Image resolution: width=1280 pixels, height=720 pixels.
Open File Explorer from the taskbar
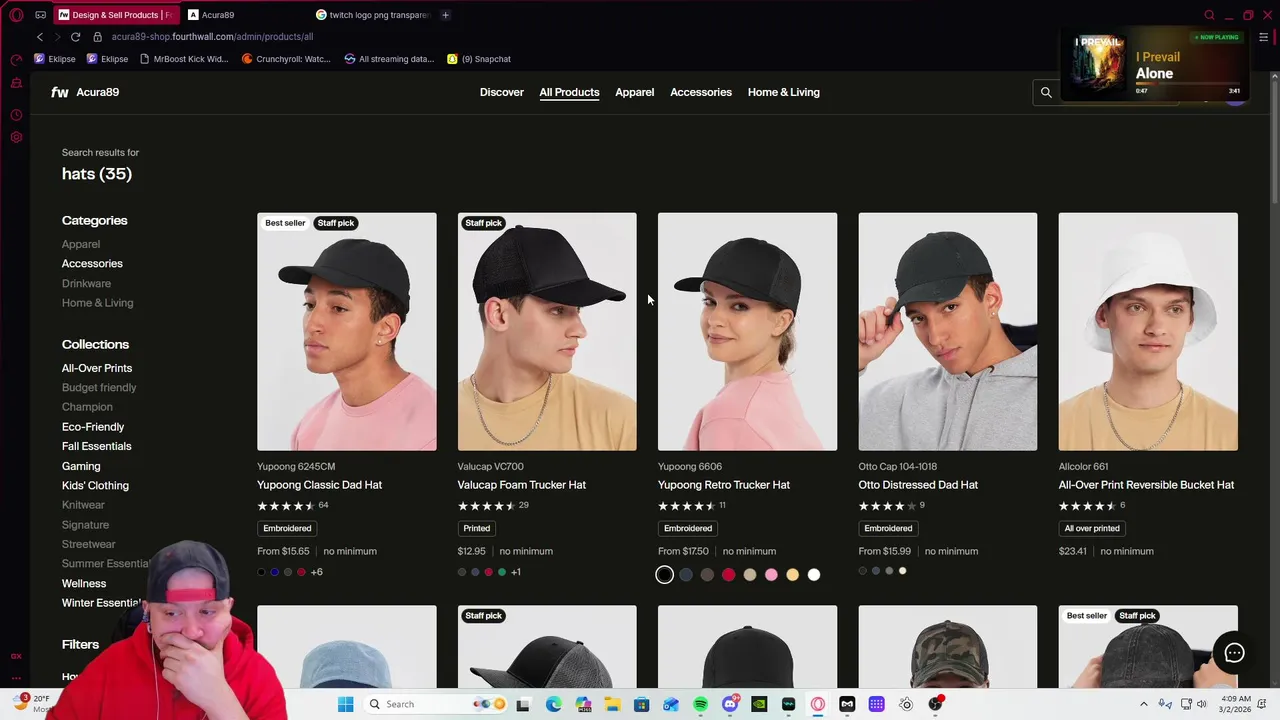(x=612, y=704)
